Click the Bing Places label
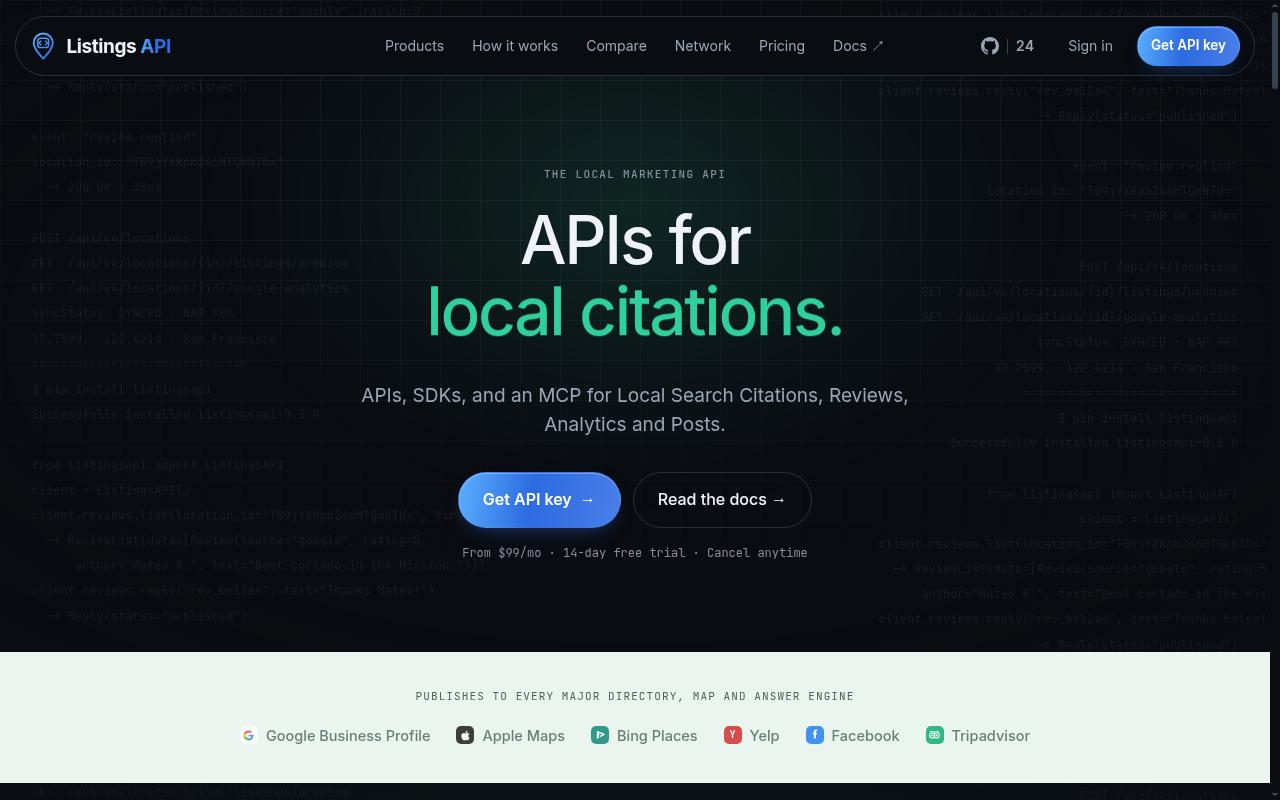The height and width of the screenshot is (800, 1280). coord(657,735)
